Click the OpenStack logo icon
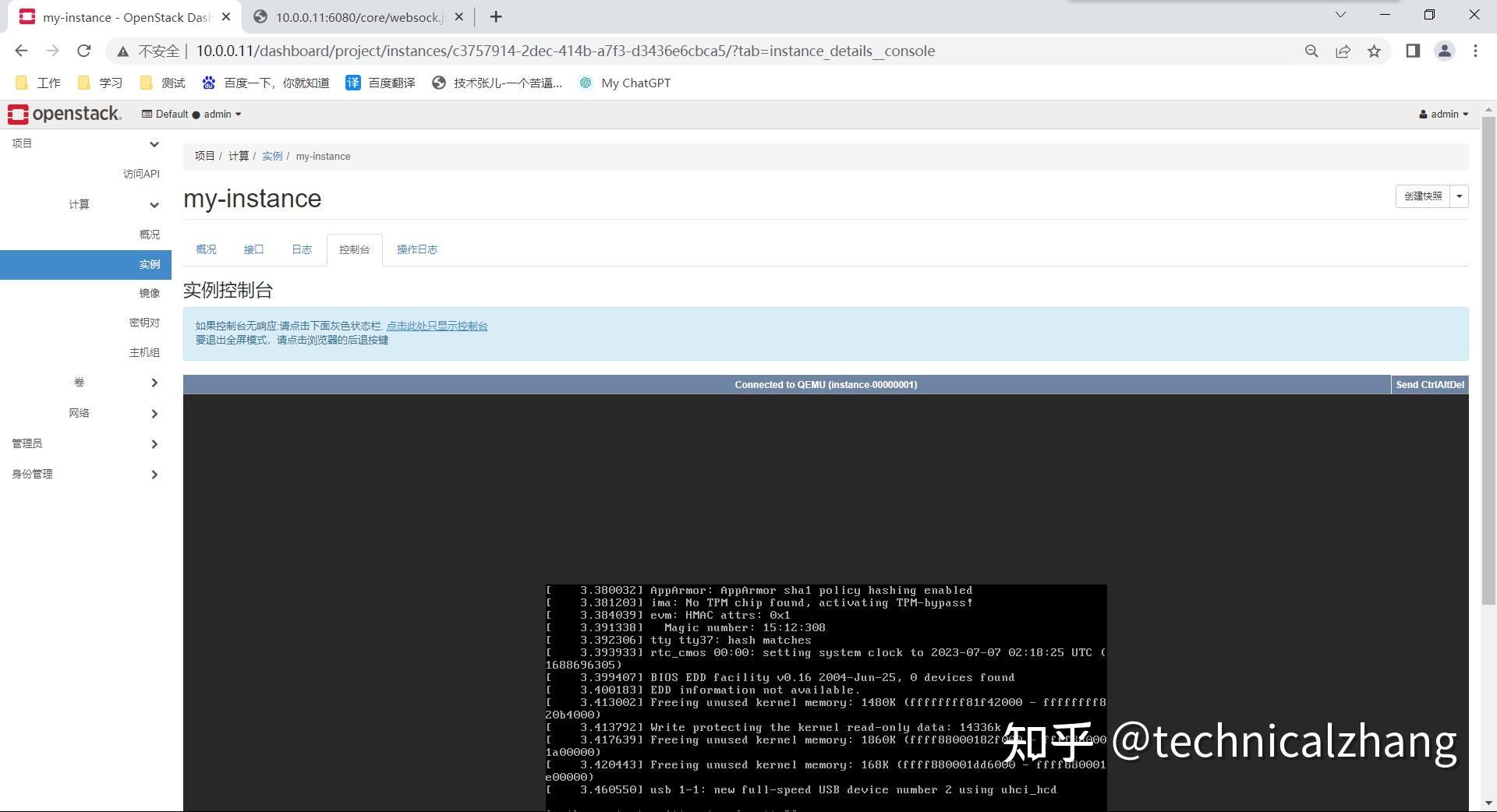 point(16,114)
